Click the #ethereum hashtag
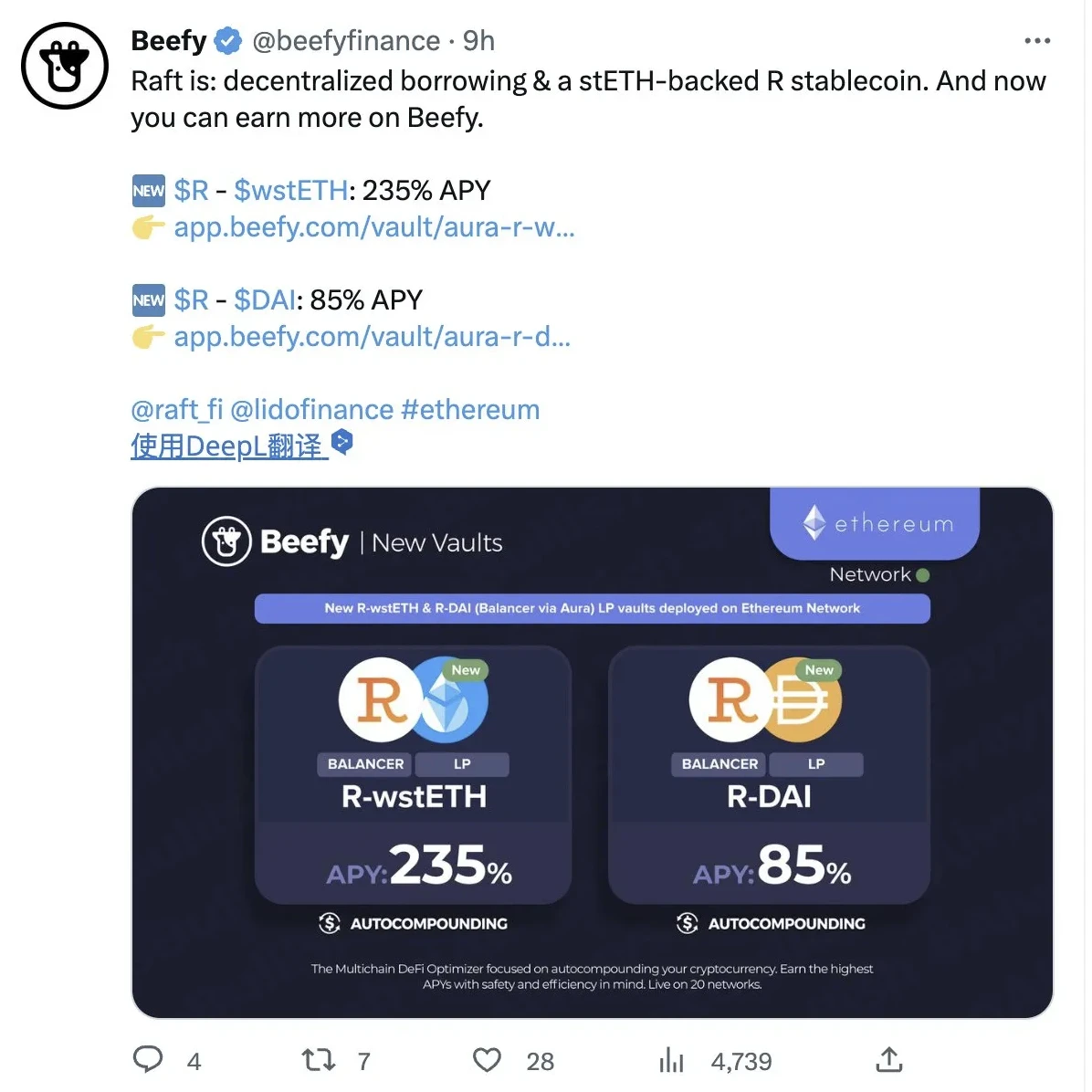Screen dimensions: 1092x1092 [x=470, y=409]
